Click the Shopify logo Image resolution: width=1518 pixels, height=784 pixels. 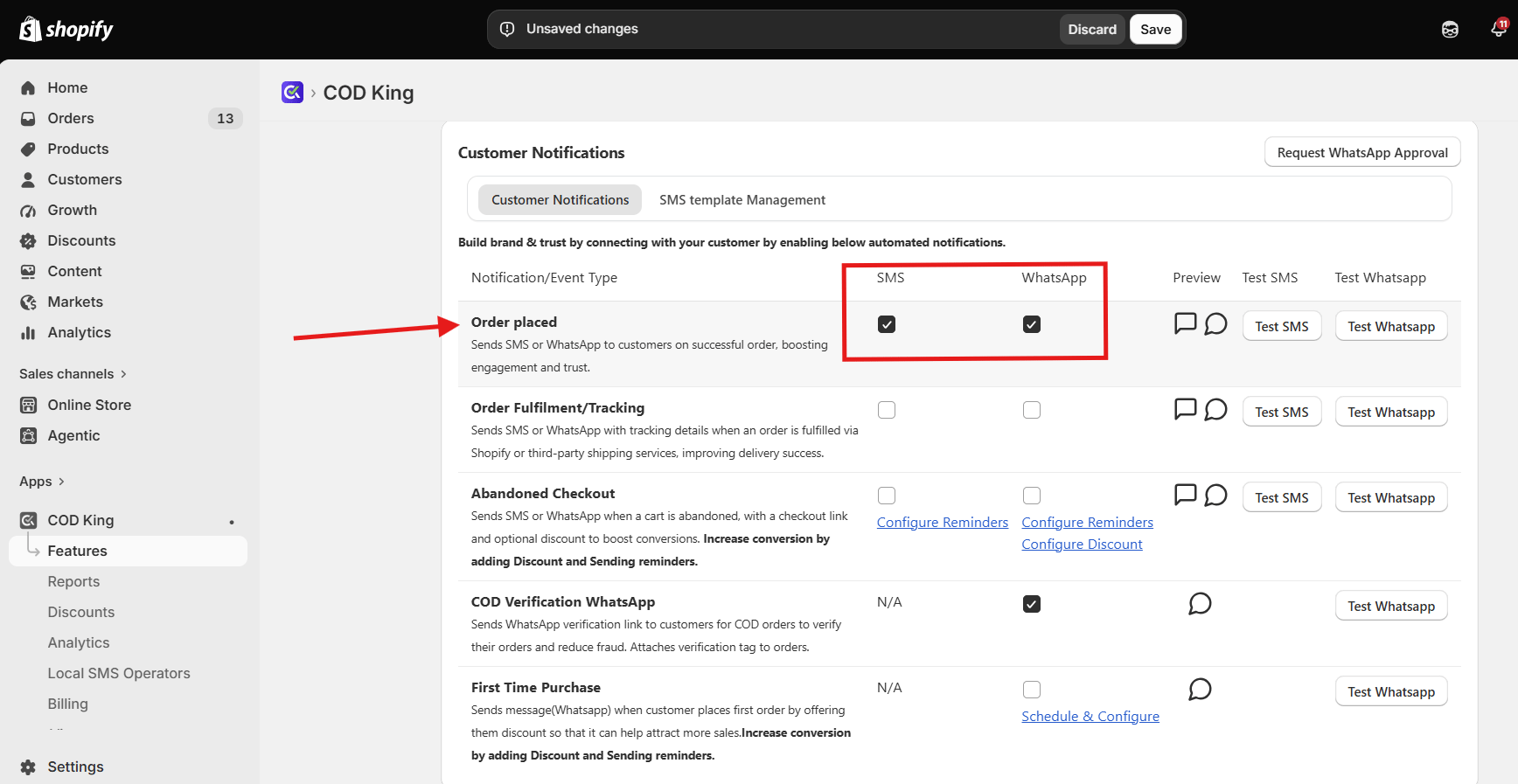pyautogui.click(x=66, y=29)
